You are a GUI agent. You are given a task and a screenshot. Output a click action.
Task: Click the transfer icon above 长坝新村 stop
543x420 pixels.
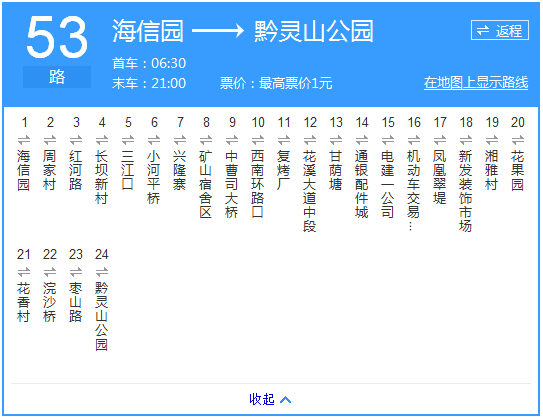coord(102,140)
